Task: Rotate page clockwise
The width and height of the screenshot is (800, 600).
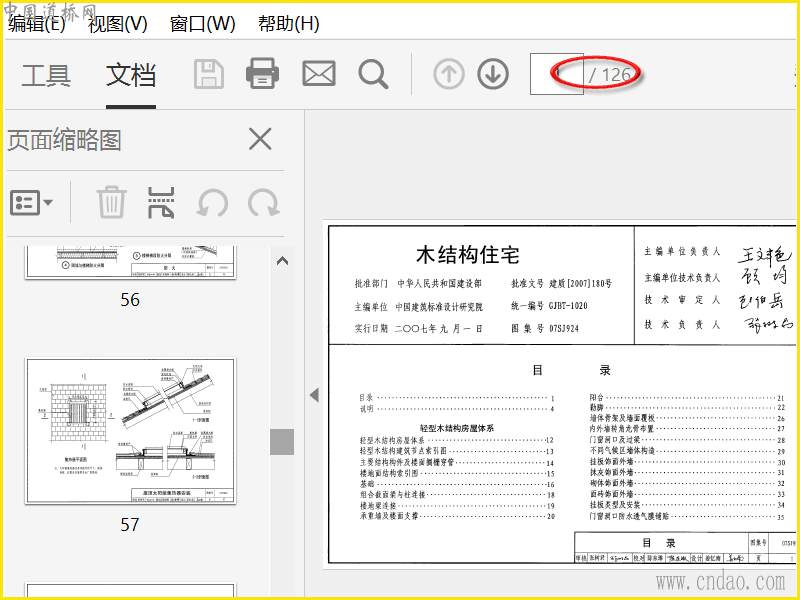Action: (x=263, y=203)
